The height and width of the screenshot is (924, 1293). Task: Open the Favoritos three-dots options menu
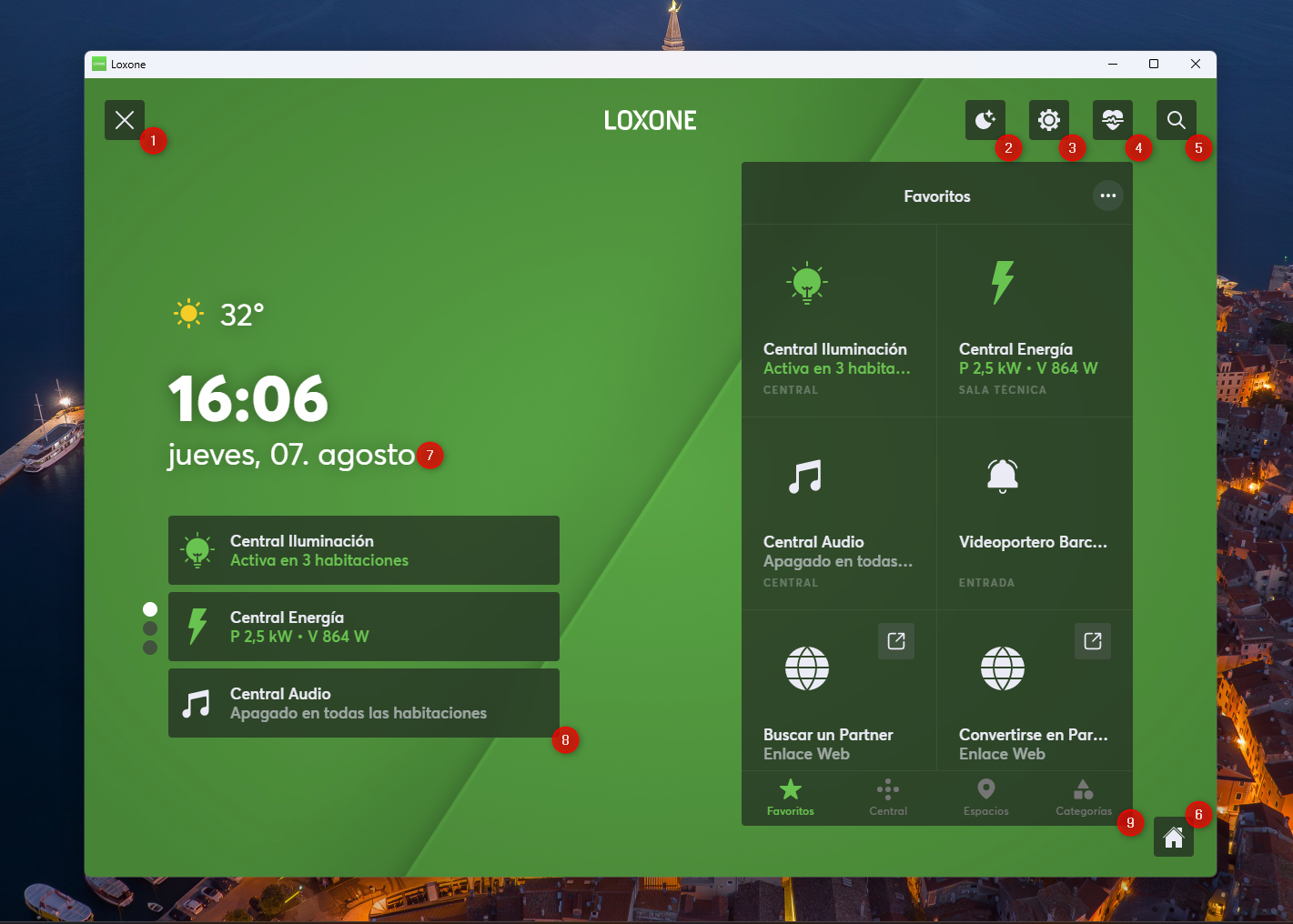click(1107, 196)
